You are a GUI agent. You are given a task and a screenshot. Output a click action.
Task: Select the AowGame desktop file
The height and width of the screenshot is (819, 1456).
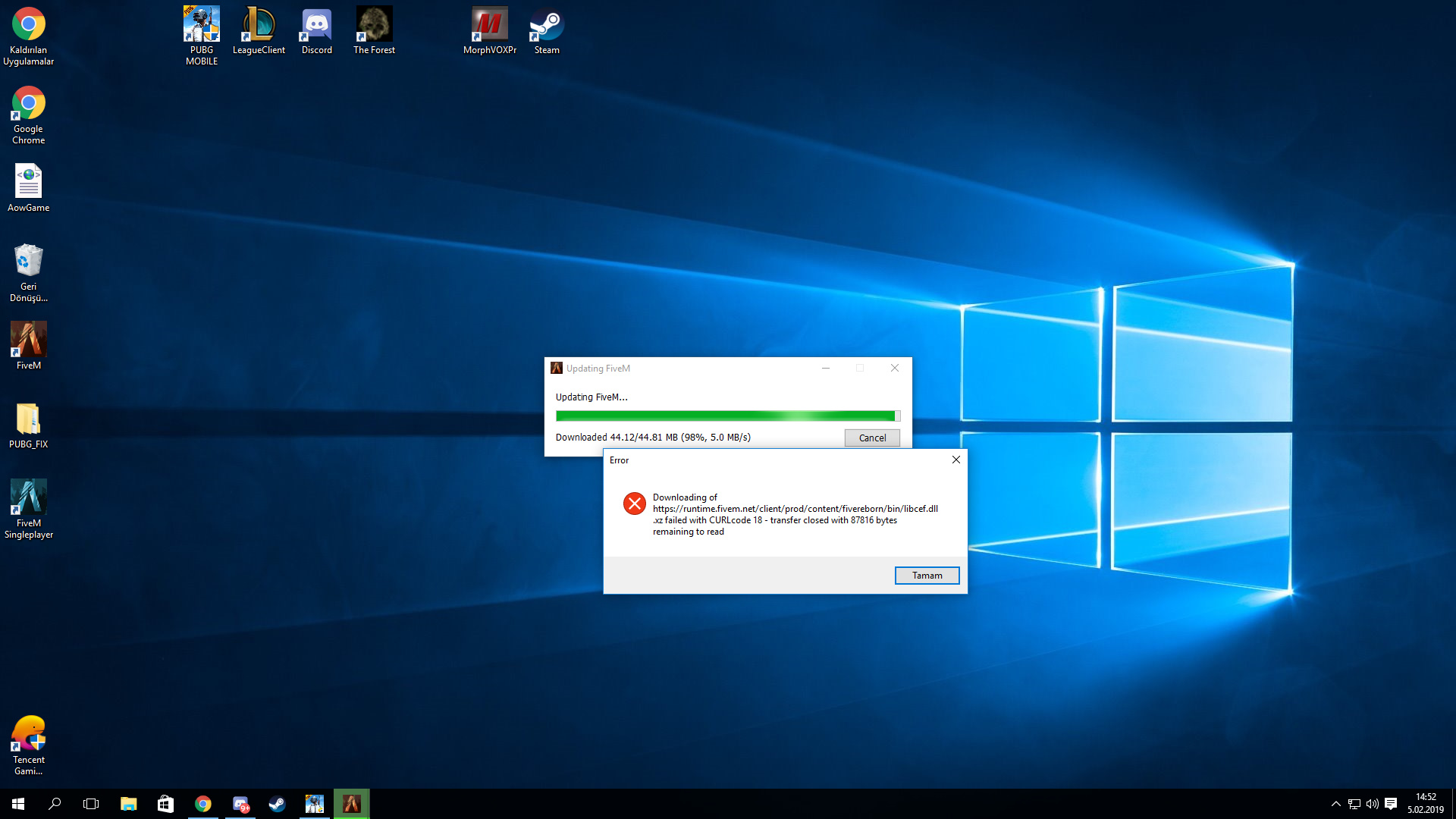pyautogui.click(x=29, y=188)
